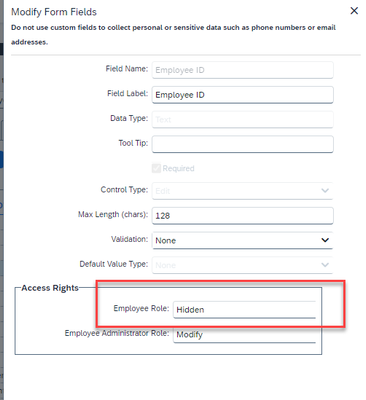The width and height of the screenshot is (366, 400).
Task: Open the Validation dropdown set to None
Action: click(x=243, y=240)
